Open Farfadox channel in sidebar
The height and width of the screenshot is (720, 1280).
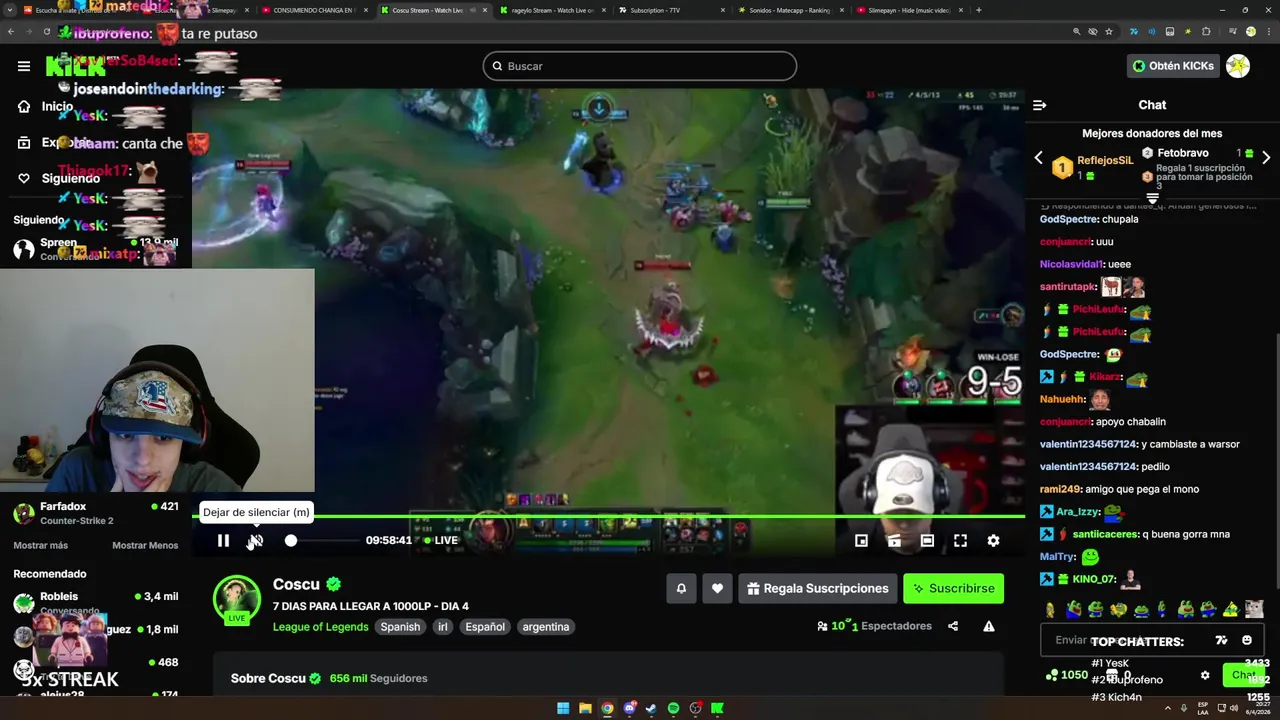(96, 513)
